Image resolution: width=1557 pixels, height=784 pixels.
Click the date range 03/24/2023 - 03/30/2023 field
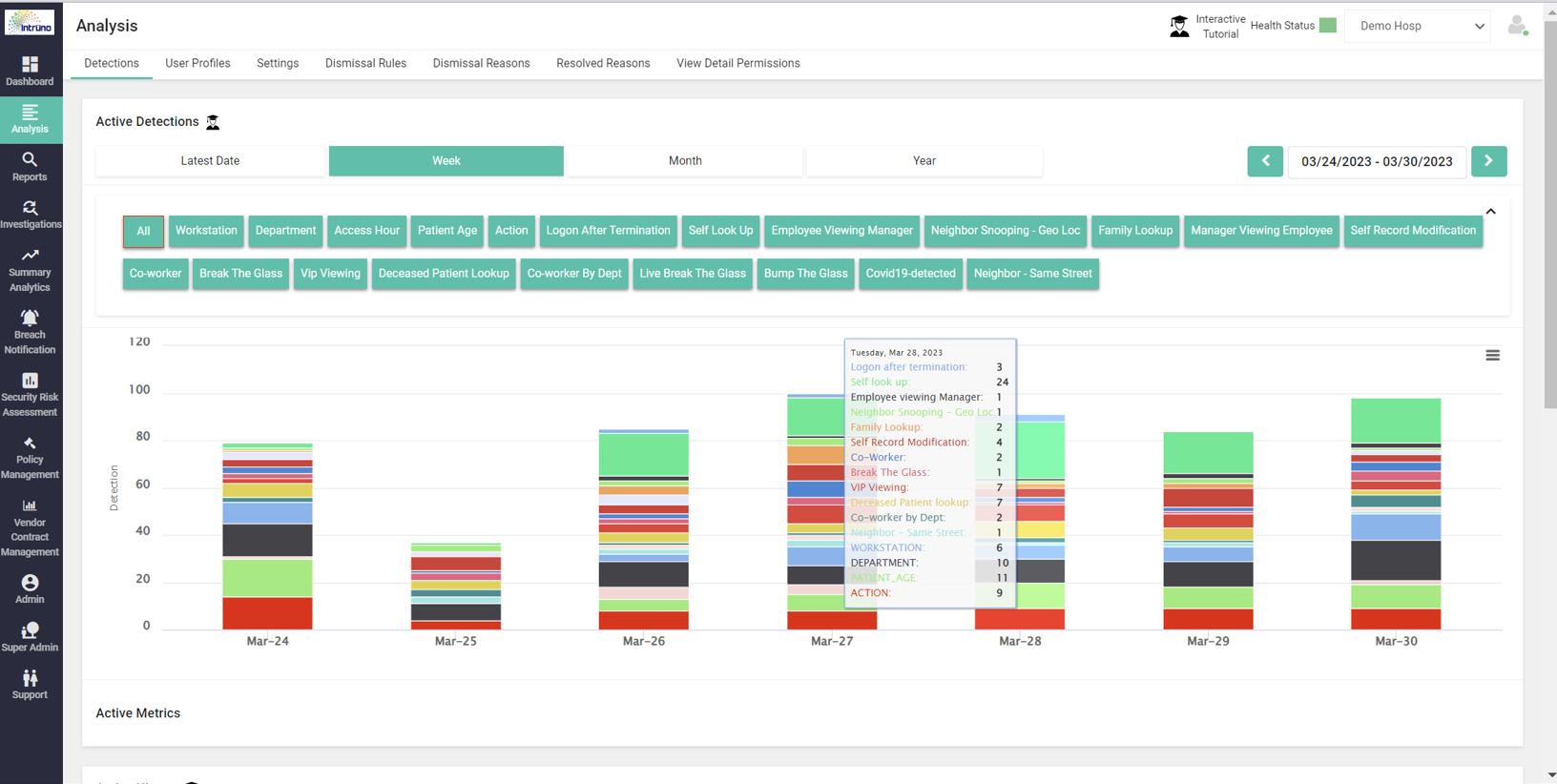(1377, 161)
